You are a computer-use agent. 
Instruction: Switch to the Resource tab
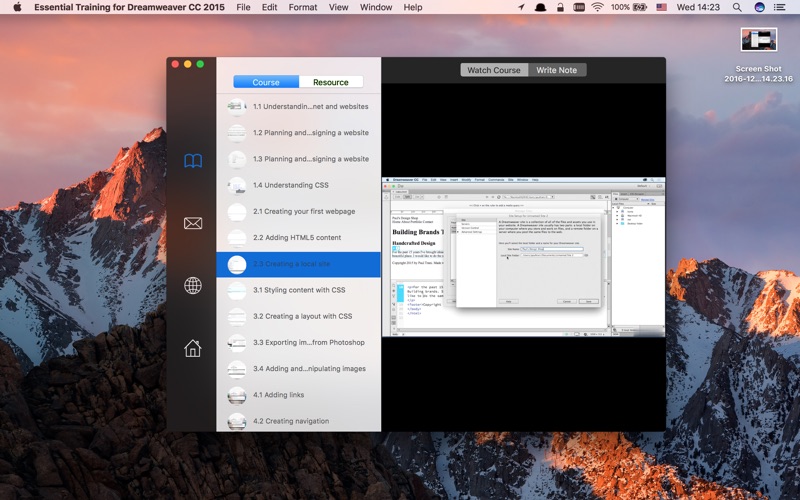[331, 82]
